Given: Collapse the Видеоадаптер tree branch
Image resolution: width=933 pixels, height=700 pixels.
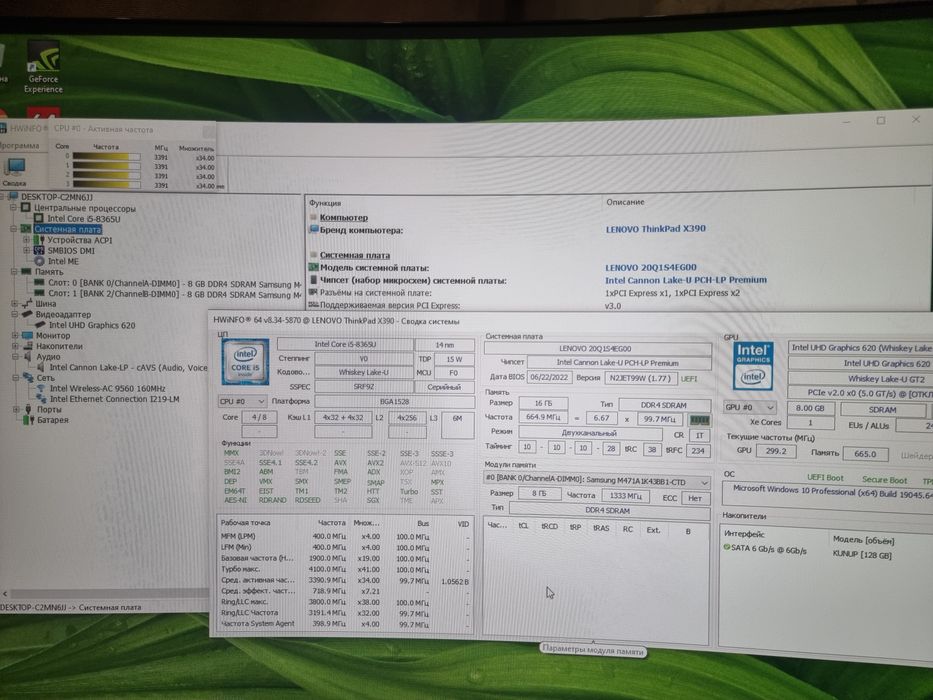Looking at the screenshot, I should coord(14,314).
